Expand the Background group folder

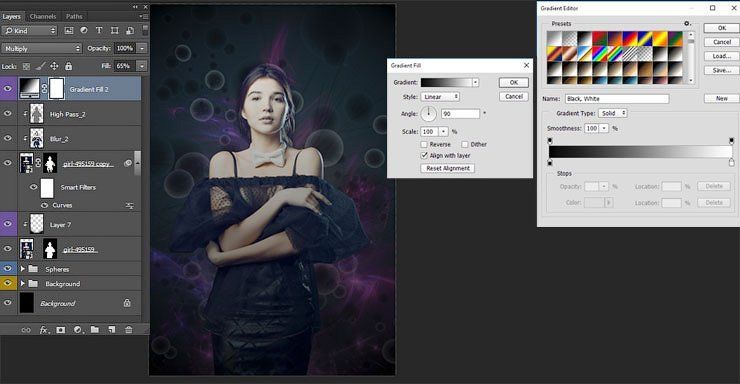pyautogui.click(x=22, y=284)
